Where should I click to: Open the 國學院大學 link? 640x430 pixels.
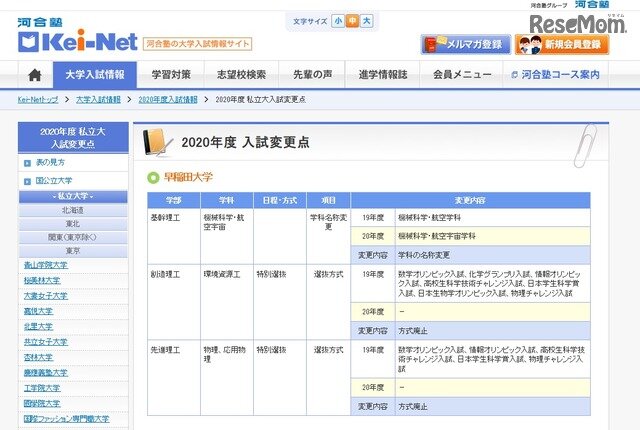pyautogui.click(x=42, y=404)
